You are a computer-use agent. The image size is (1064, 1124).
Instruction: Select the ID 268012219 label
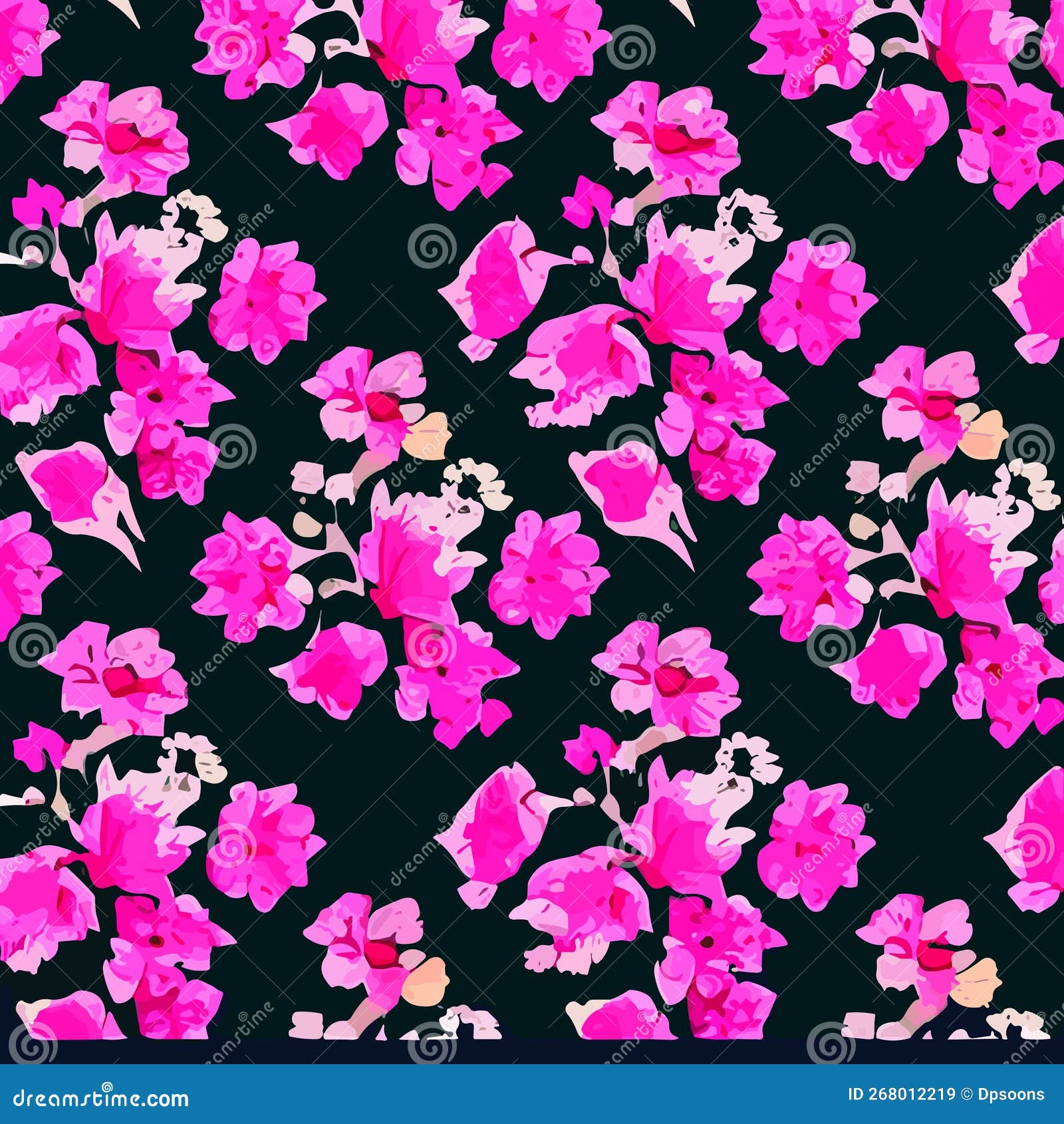901,1094
